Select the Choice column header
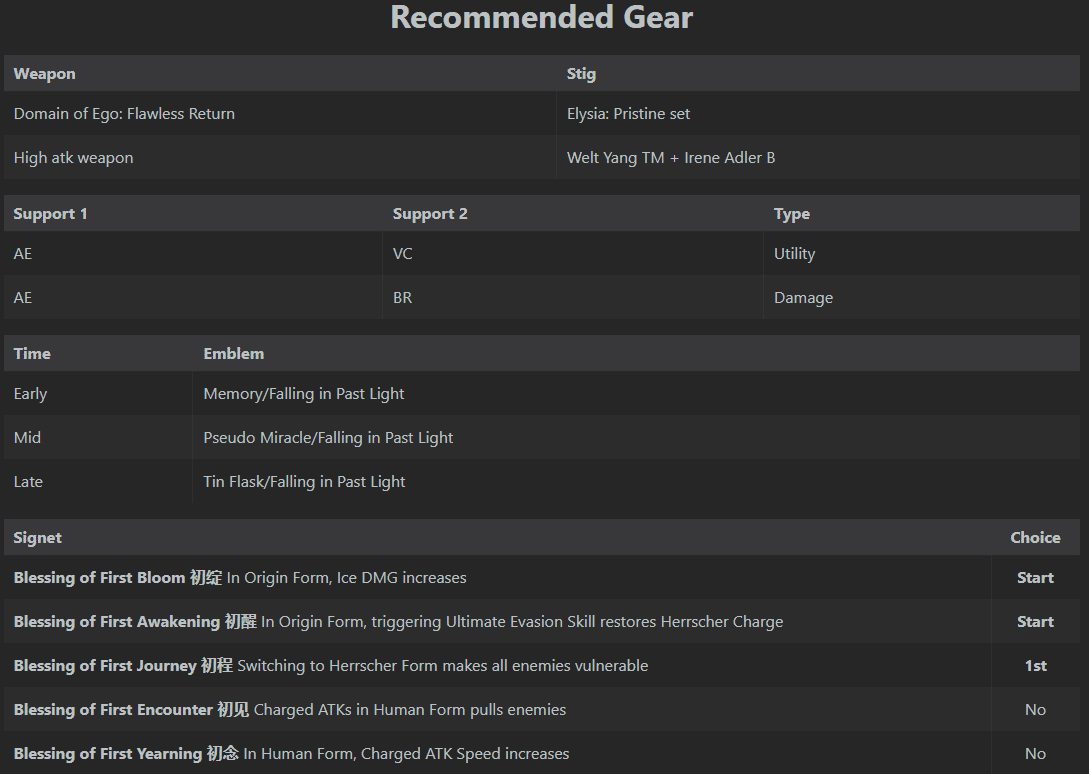1089x774 pixels. pyautogui.click(x=1035, y=538)
